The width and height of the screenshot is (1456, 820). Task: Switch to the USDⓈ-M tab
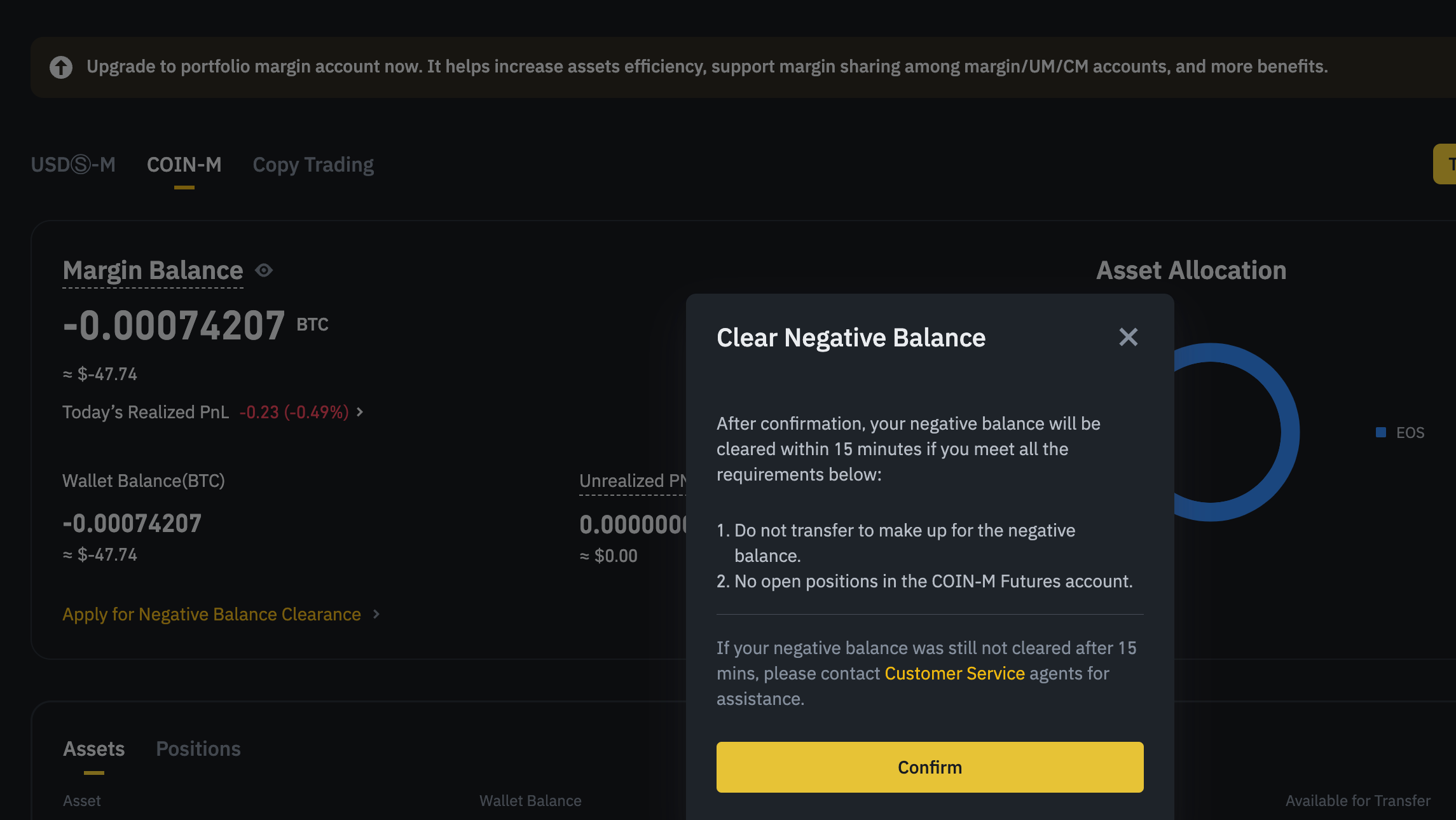click(x=73, y=165)
